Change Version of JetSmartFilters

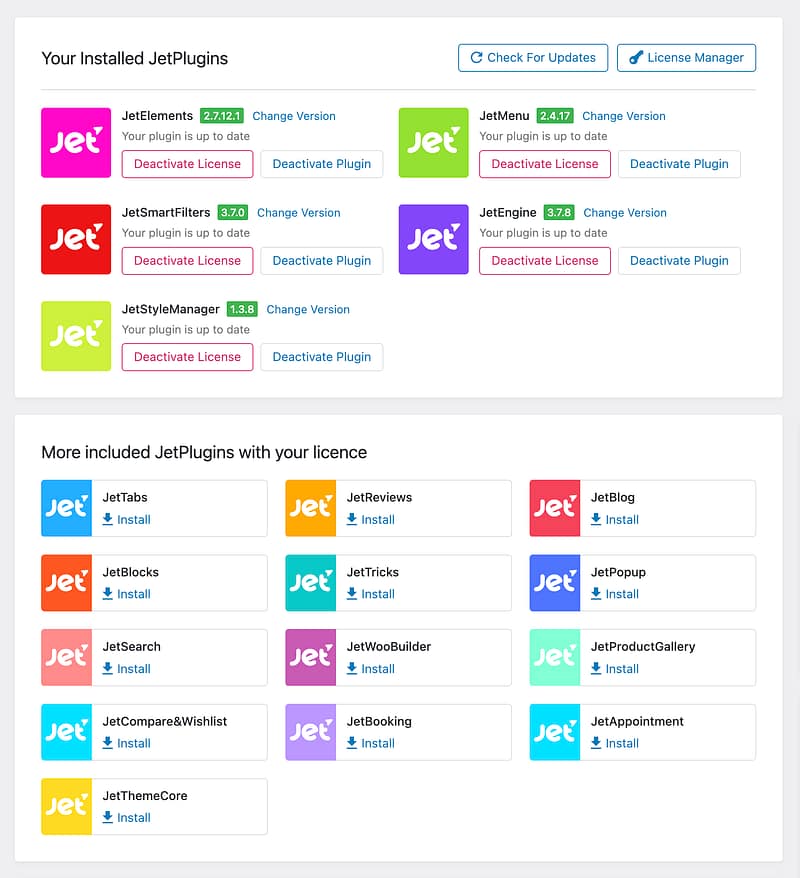[x=298, y=213]
